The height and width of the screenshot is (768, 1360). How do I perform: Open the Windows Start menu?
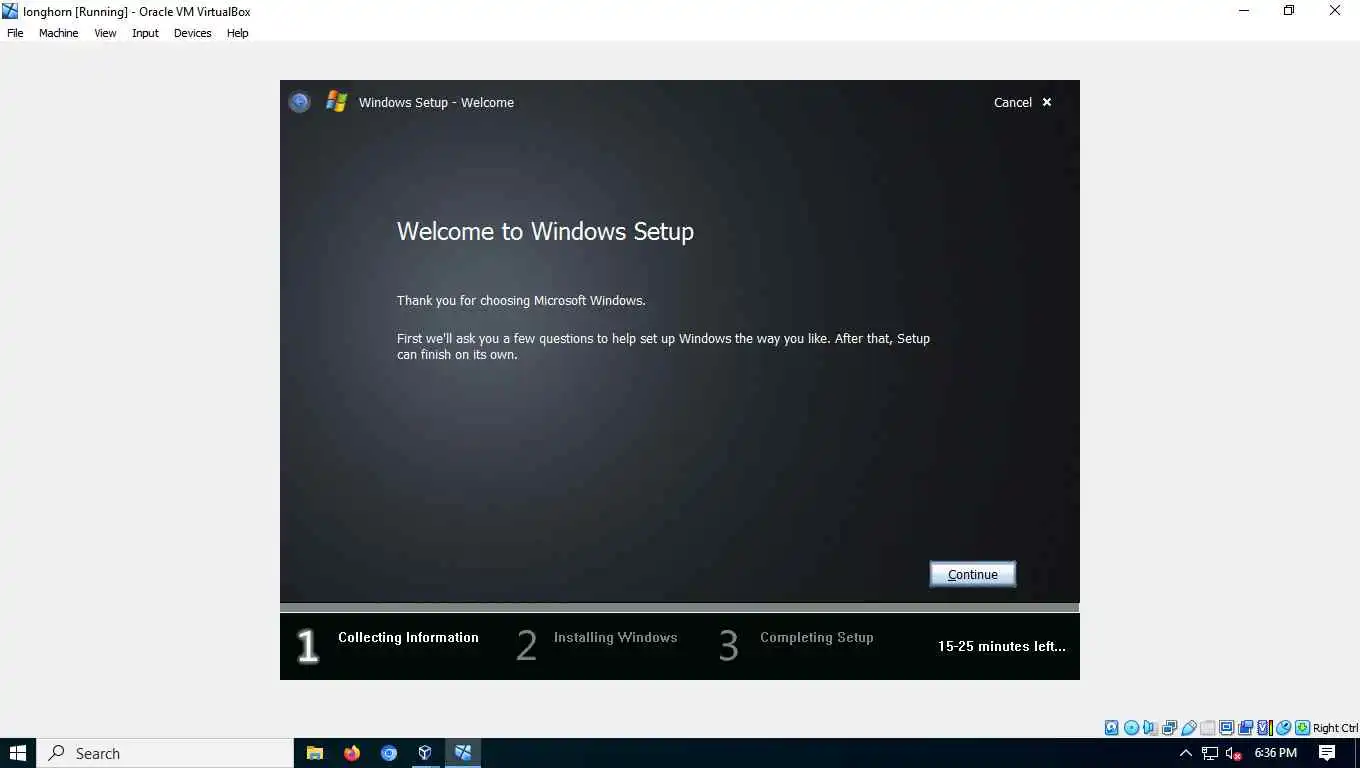click(18, 753)
